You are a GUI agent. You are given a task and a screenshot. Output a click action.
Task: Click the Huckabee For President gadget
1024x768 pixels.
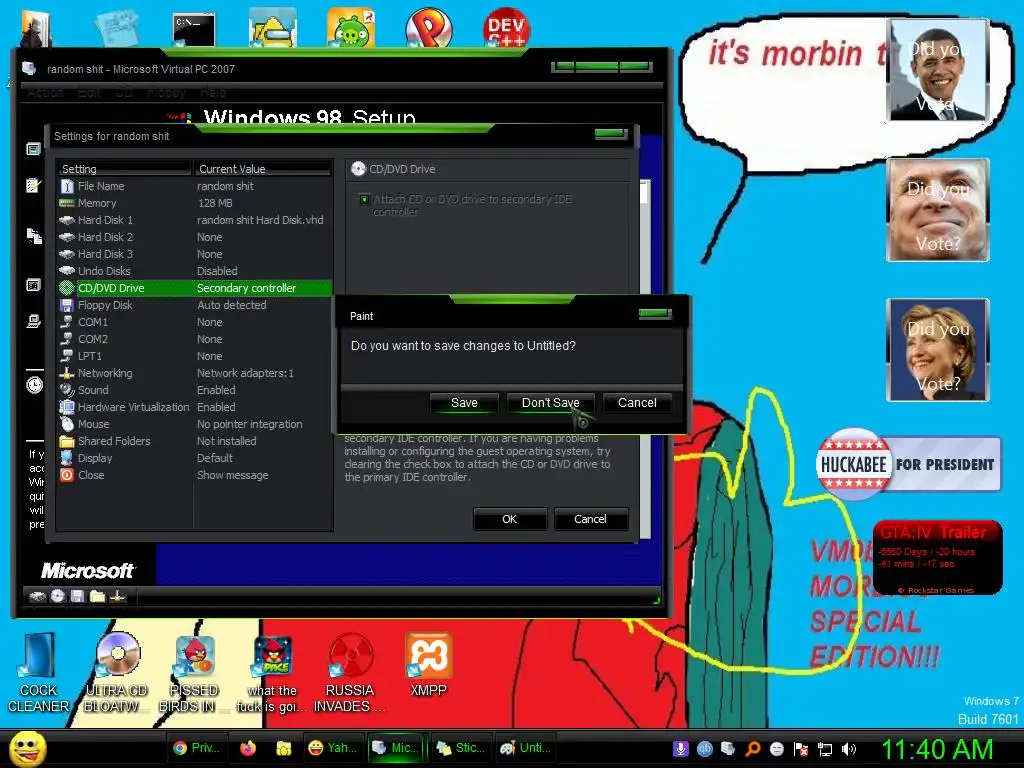pyautogui.click(x=908, y=464)
